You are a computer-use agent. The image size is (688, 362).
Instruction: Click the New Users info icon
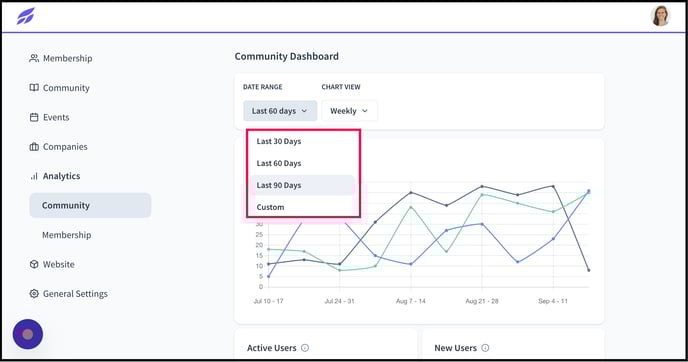pos(485,348)
